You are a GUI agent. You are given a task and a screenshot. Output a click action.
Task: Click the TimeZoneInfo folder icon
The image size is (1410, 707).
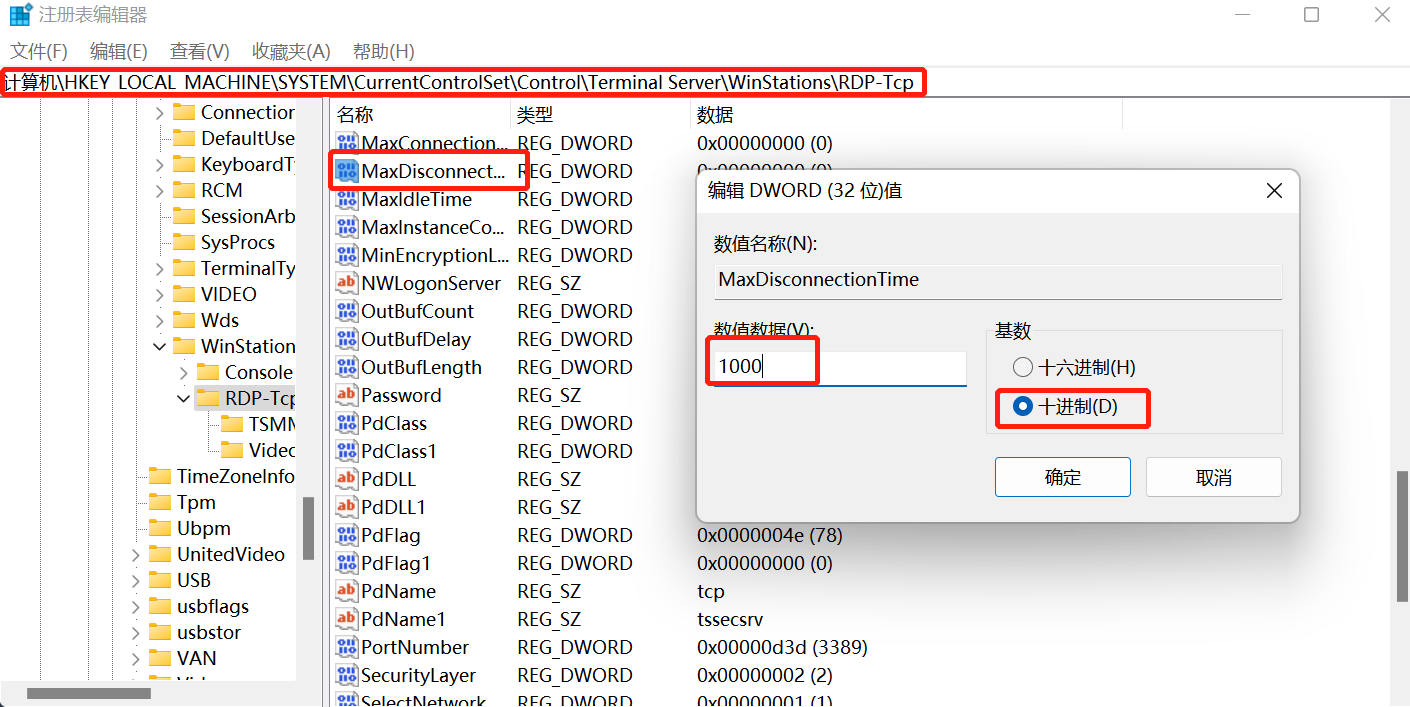click(160, 476)
